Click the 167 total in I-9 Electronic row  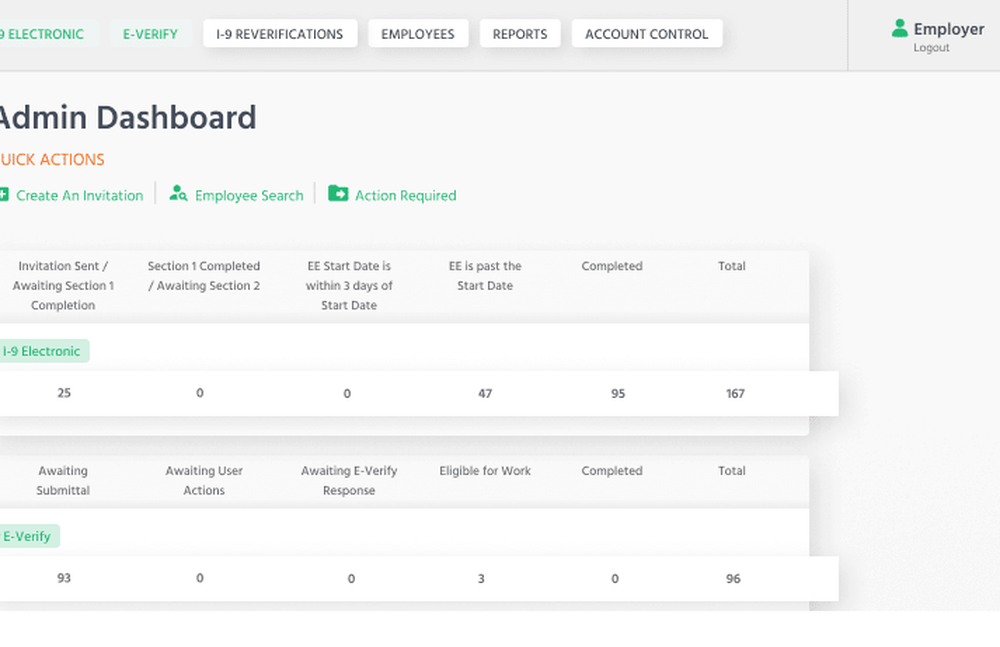(x=735, y=394)
